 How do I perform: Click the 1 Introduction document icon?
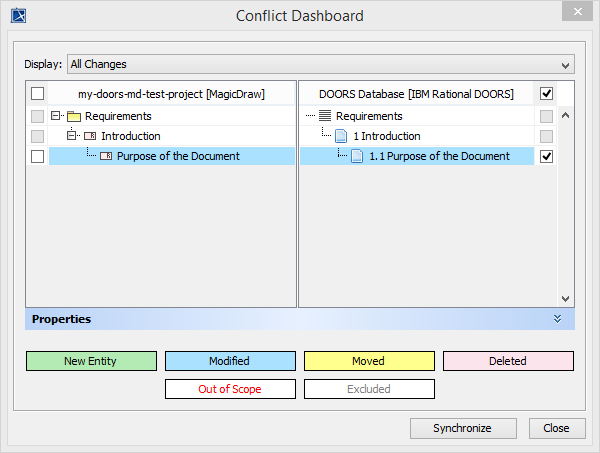pos(341,136)
